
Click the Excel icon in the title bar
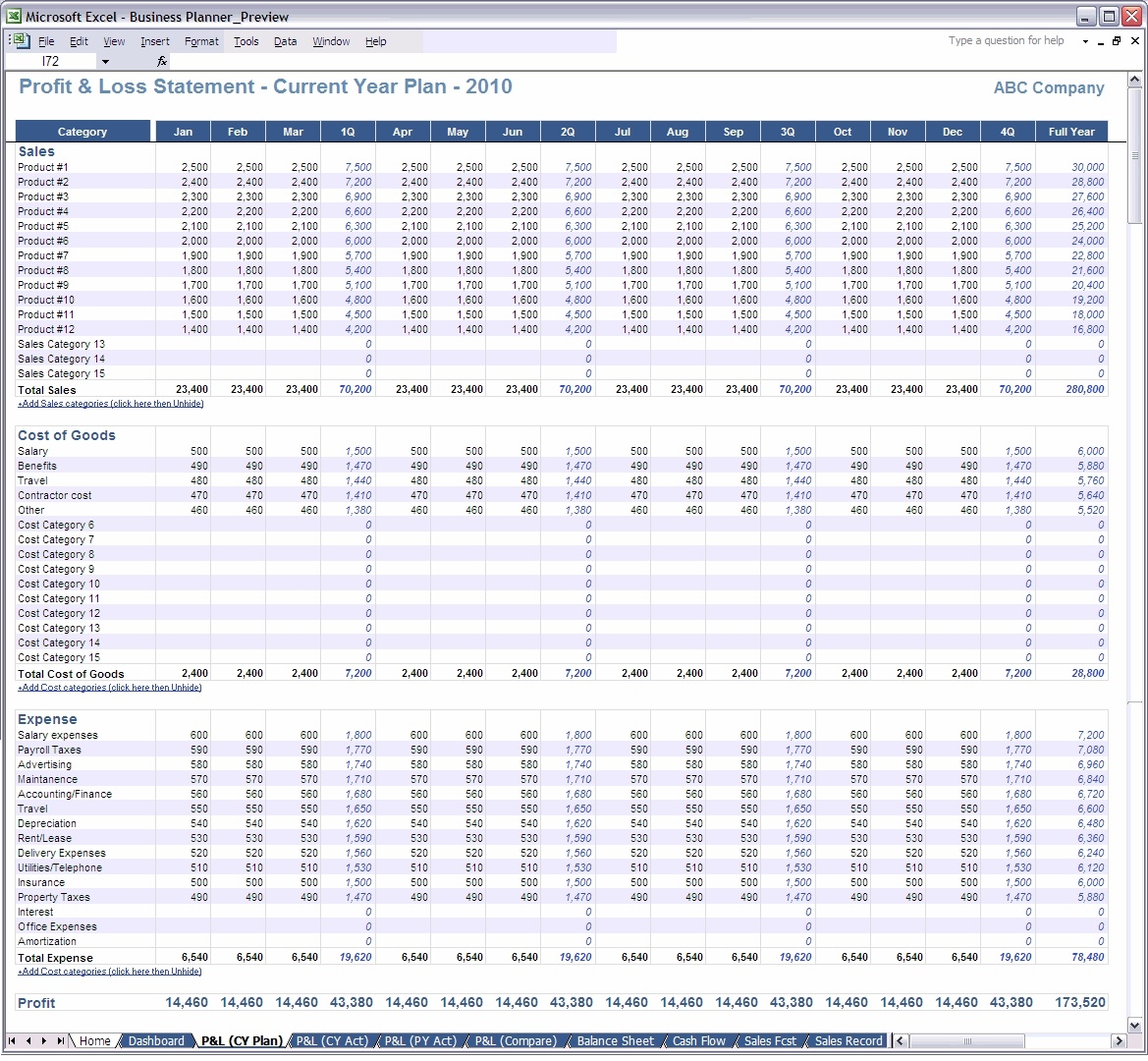(13, 15)
